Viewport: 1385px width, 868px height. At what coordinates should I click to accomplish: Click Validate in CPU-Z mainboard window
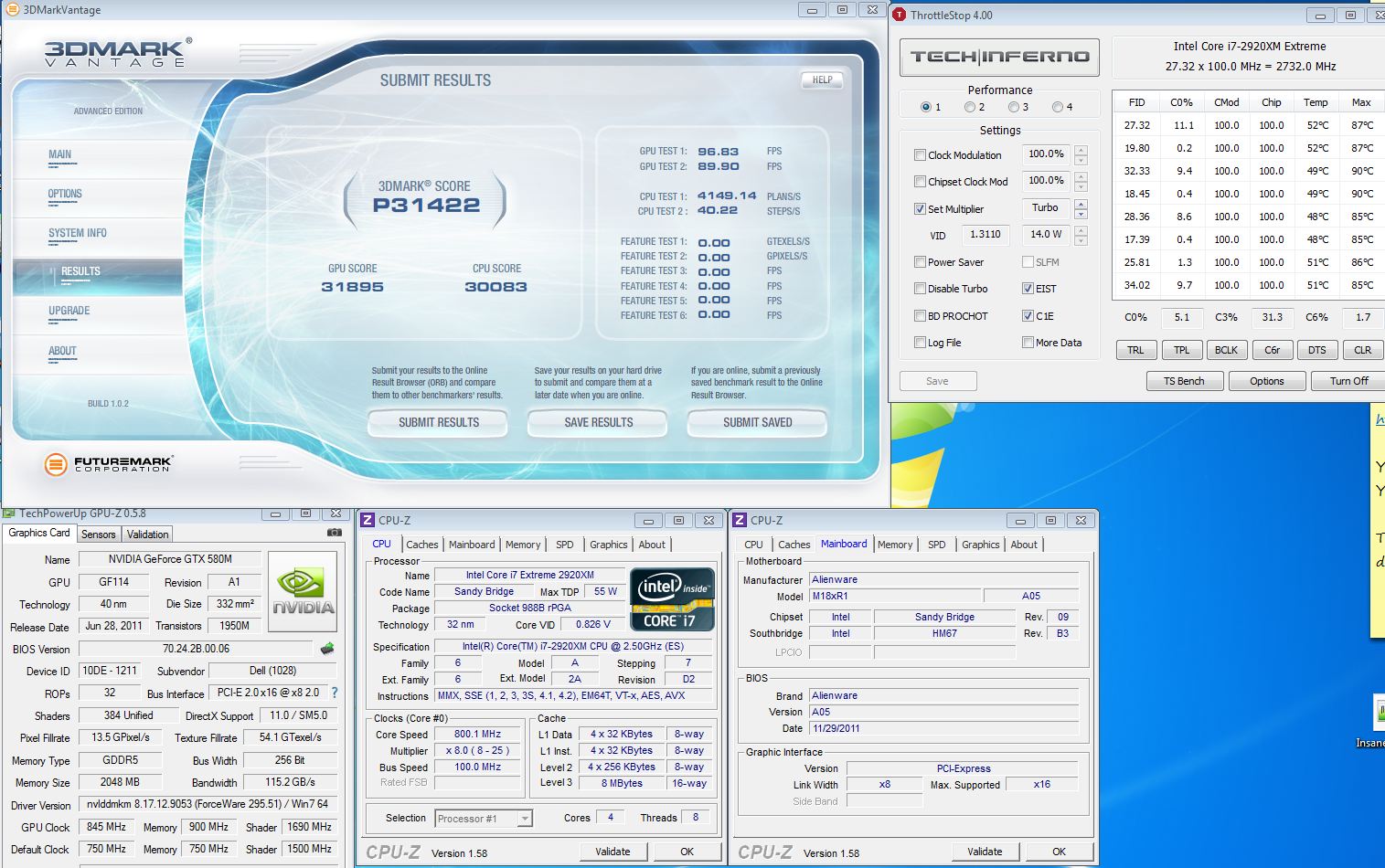coord(985,852)
